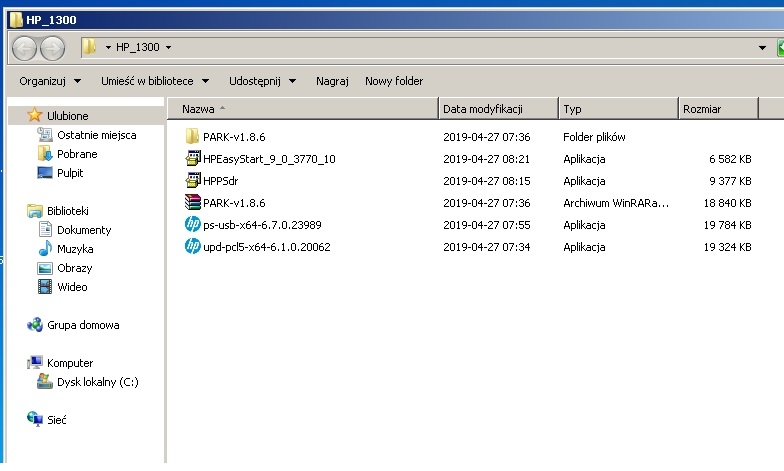Click the arrow before HP_1300 in breadcrumb
The height and width of the screenshot is (471, 784).
point(108,48)
